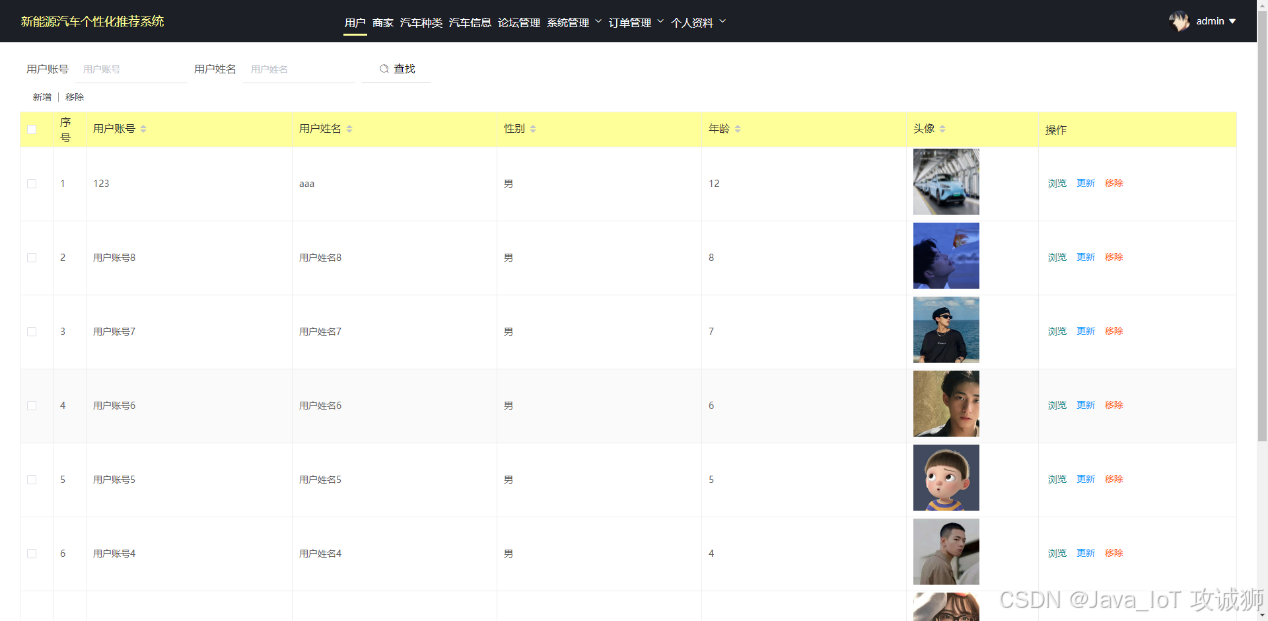The image size is (1268, 621).
Task: Open cartoon avatar thumbnail of 用户姓名5
Action: [946, 478]
